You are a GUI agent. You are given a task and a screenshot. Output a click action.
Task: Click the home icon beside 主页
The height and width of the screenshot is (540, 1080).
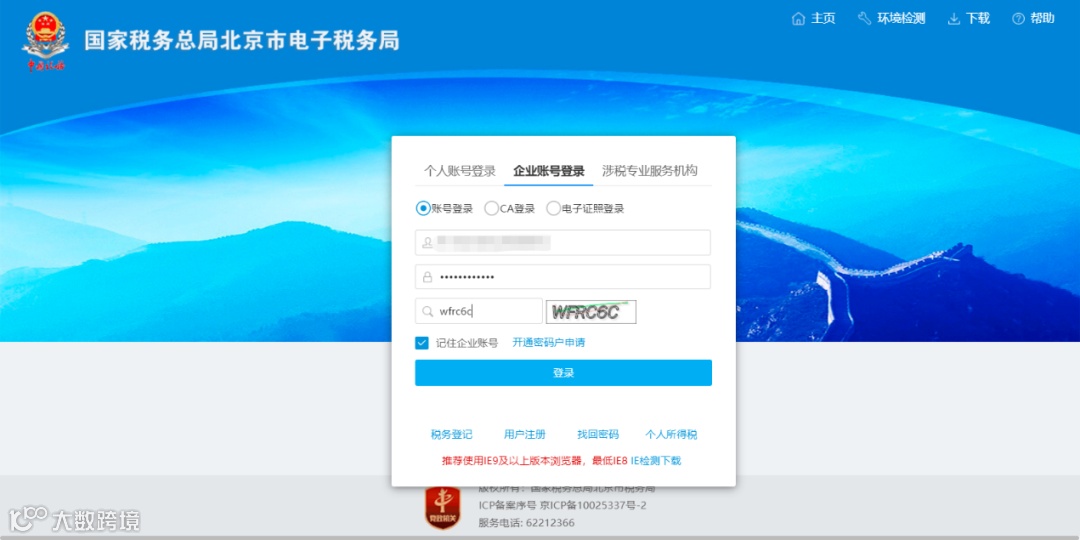coord(798,19)
